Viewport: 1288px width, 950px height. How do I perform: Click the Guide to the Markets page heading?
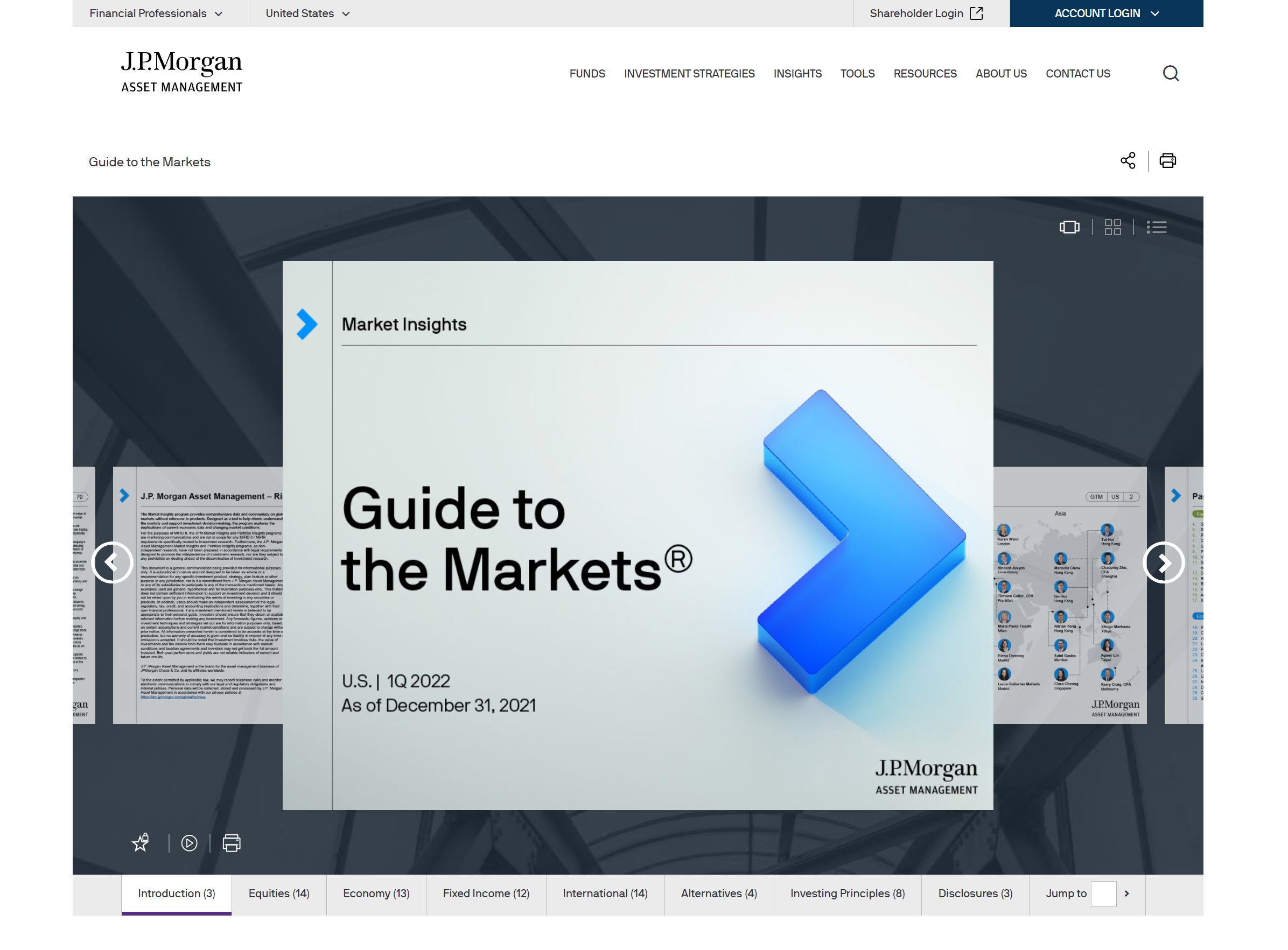[x=150, y=162]
